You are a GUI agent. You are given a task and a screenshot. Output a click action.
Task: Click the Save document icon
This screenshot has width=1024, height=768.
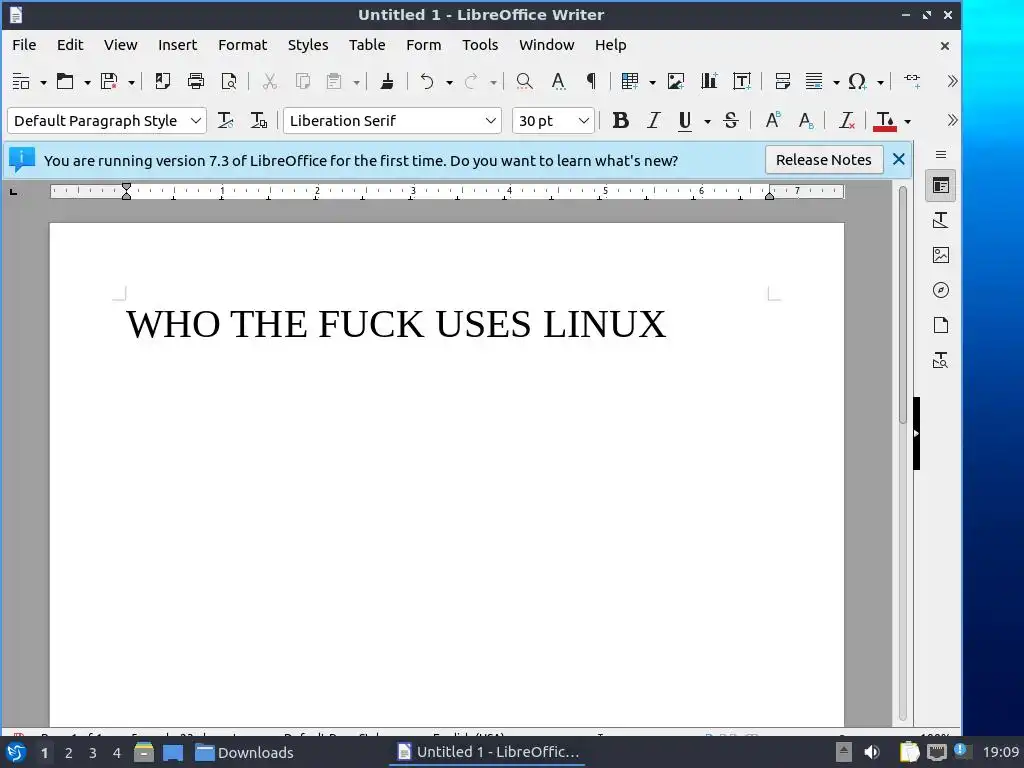[108, 81]
